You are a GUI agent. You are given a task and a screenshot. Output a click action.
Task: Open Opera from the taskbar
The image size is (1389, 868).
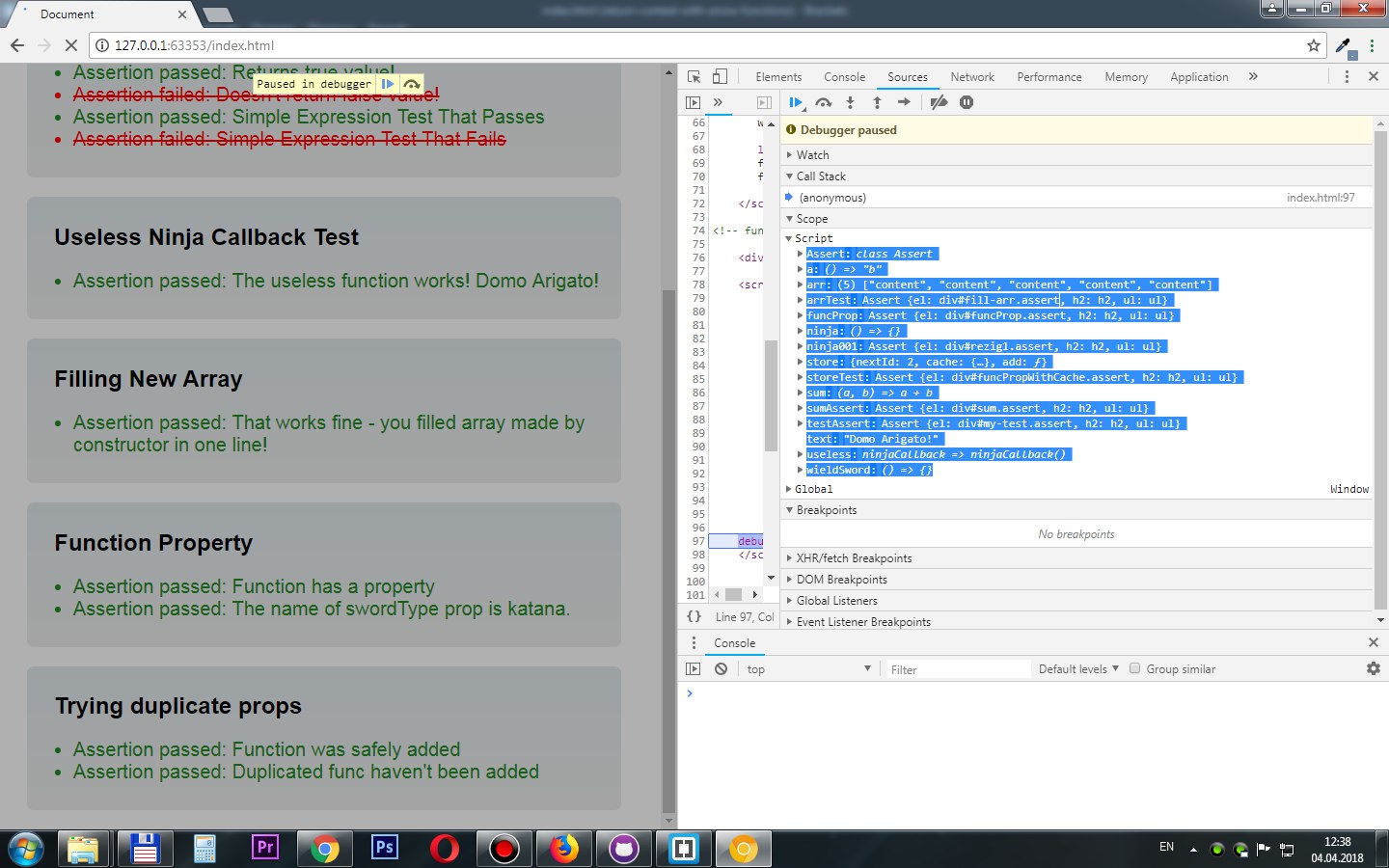point(444,849)
